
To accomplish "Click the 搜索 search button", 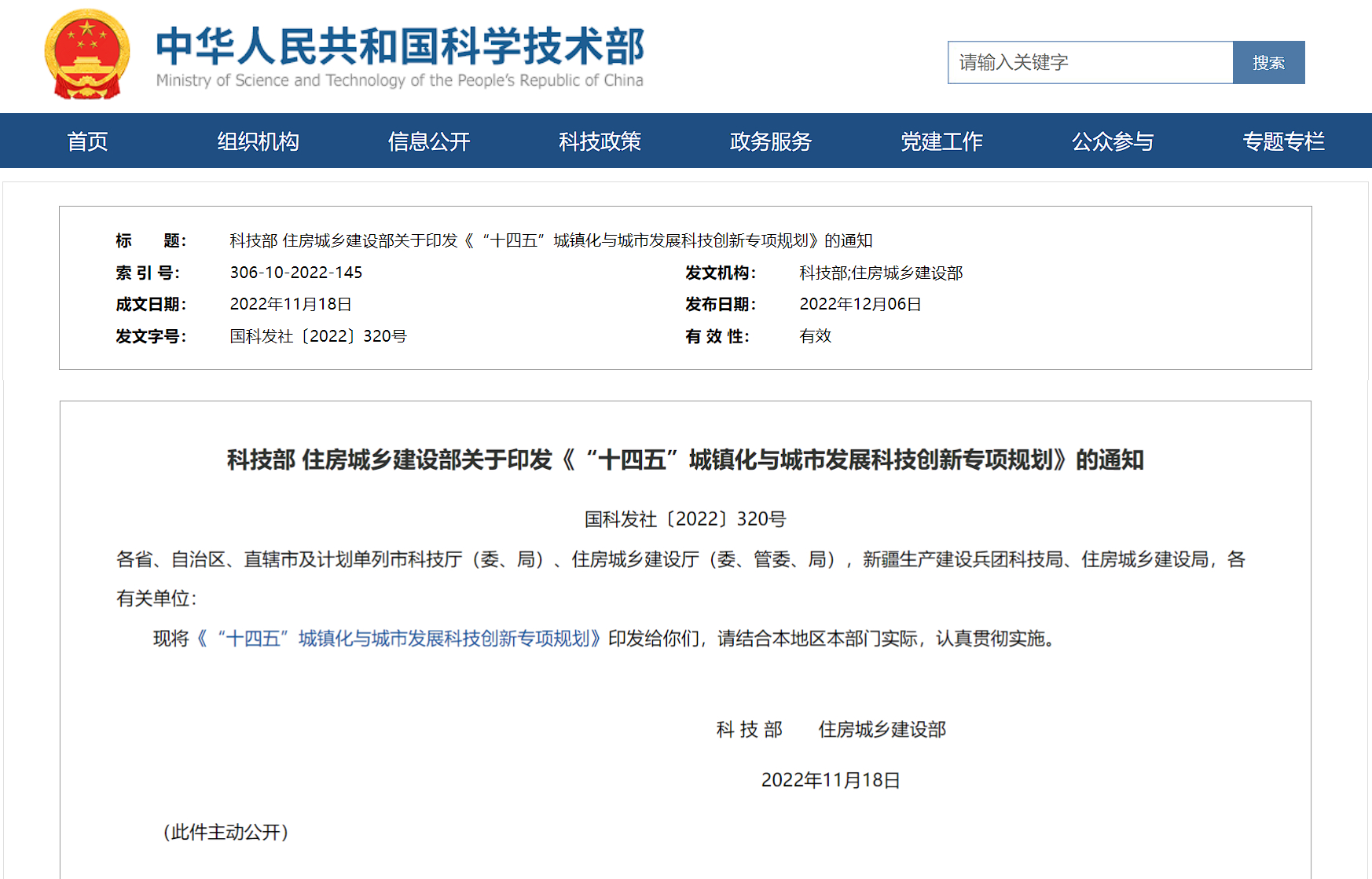I will [1268, 62].
